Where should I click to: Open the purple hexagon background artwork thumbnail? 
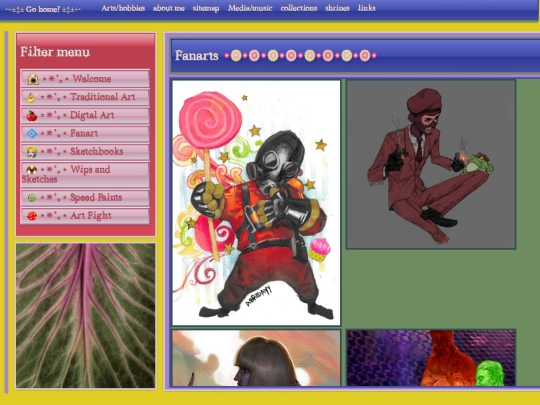[431, 358]
